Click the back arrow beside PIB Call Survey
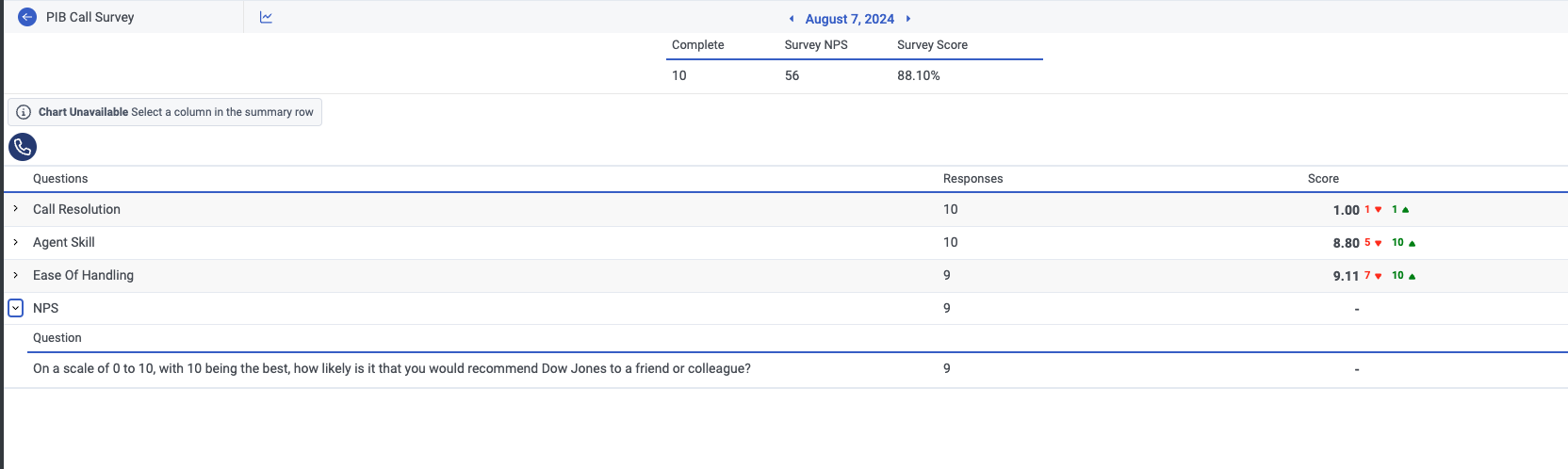The image size is (1568, 469). coord(27,17)
